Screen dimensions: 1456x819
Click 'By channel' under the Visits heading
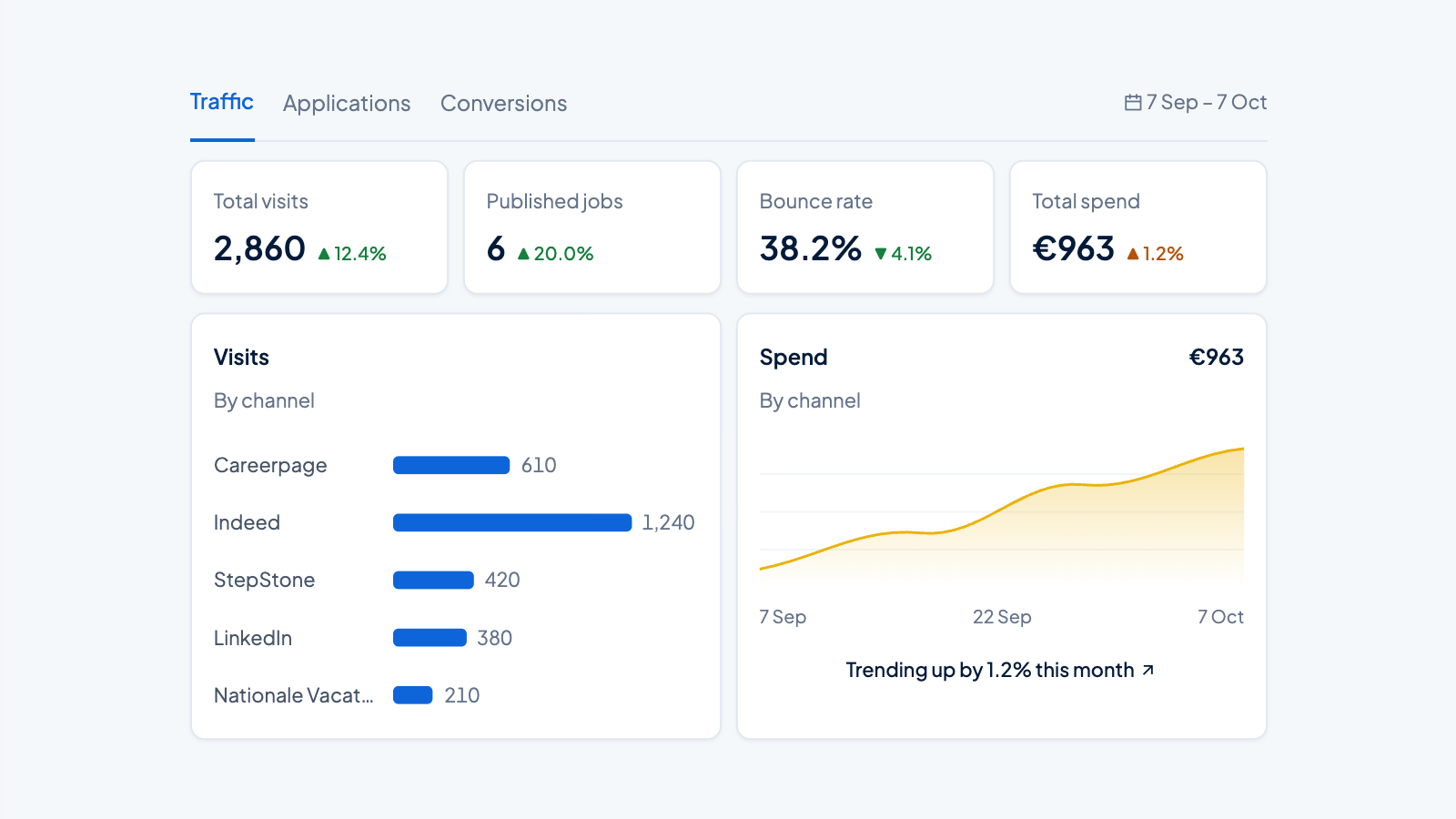click(264, 400)
